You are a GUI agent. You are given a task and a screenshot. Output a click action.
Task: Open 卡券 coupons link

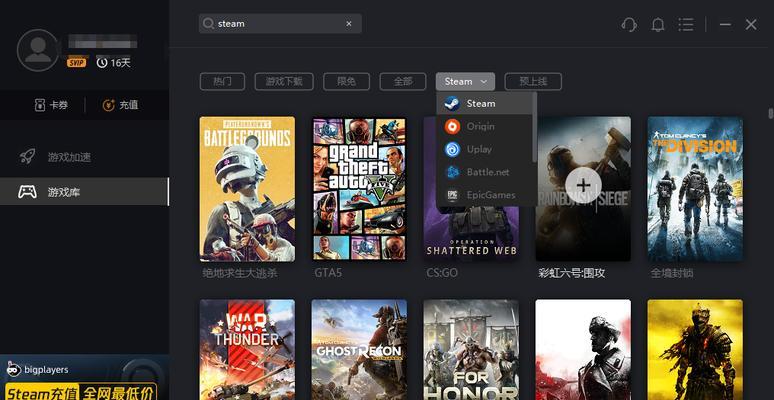51,105
